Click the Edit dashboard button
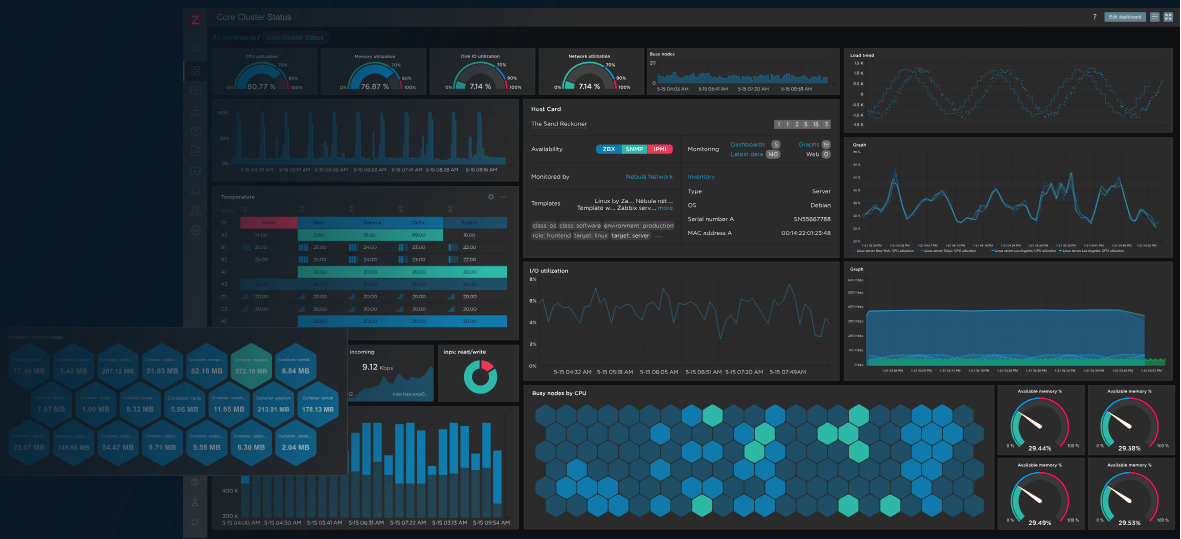 coord(1125,17)
